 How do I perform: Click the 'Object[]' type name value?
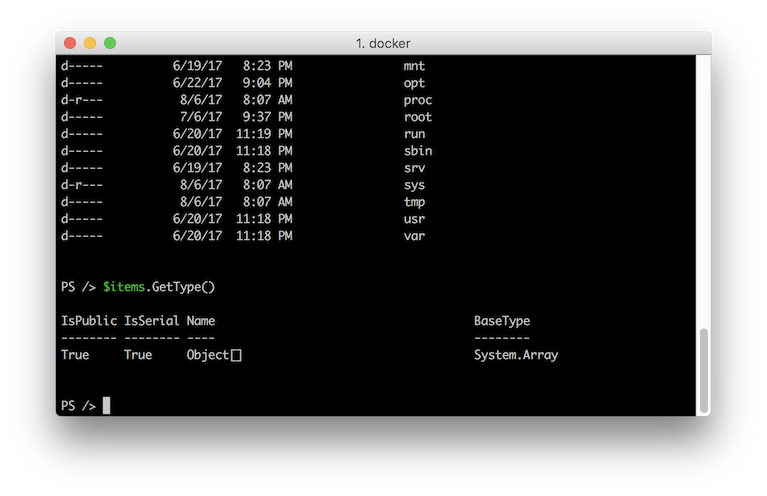pos(214,355)
